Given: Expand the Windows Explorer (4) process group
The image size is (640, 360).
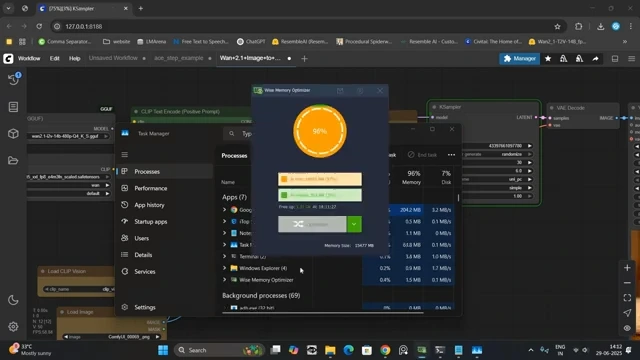Looking at the screenshot, I should (224, 268).
